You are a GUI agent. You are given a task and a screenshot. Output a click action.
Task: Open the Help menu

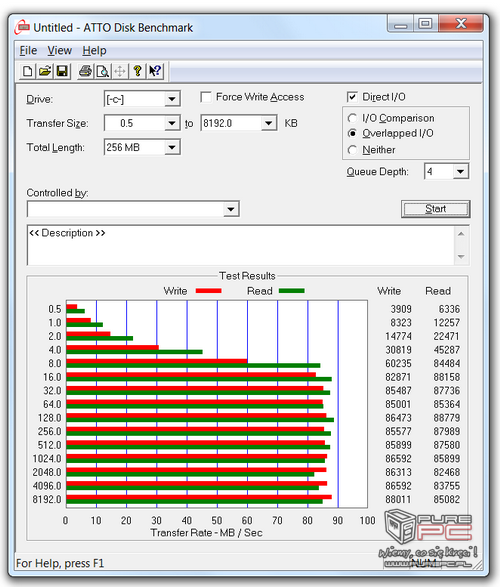[x=94, y=51]
